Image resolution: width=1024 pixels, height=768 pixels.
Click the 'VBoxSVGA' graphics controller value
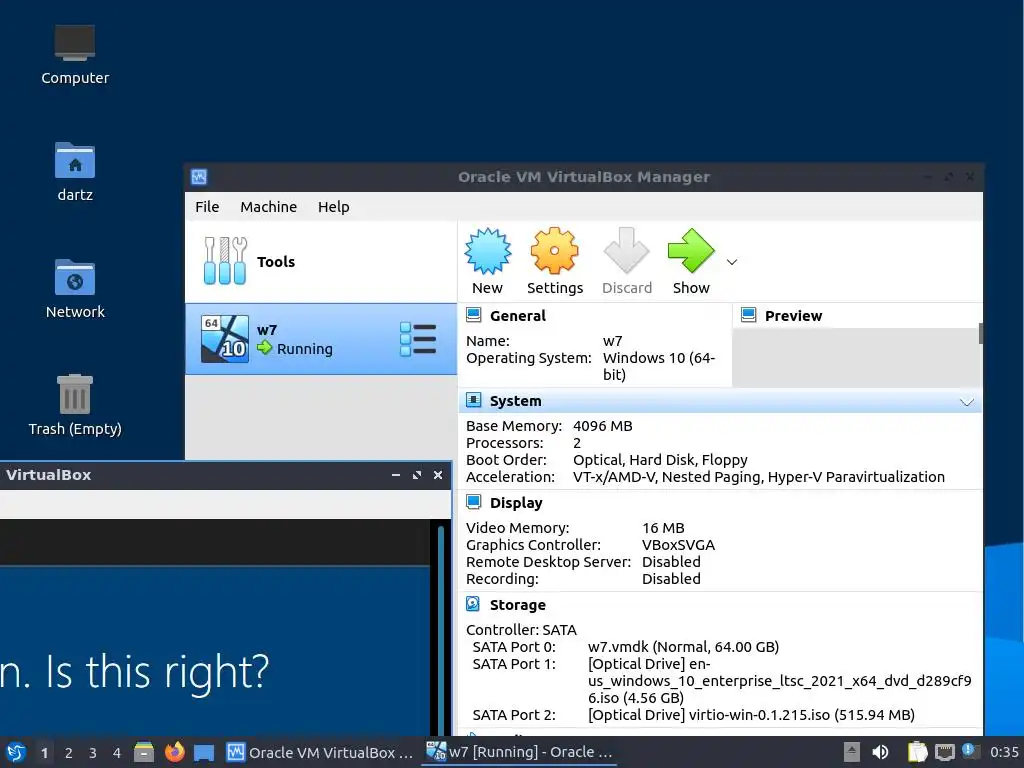pyautogui.click(x=678, y=545)
